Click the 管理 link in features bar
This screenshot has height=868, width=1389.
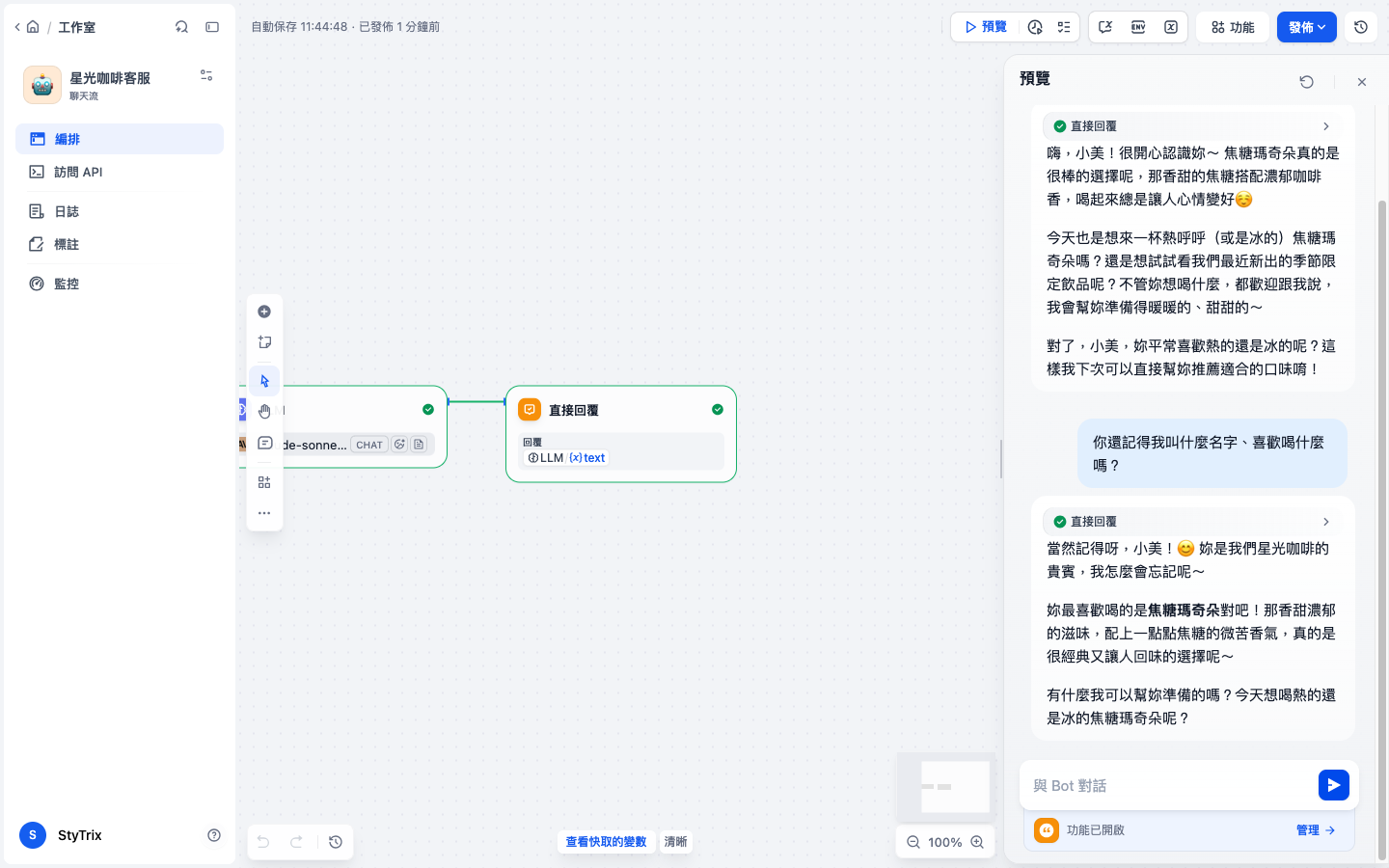[x=1316, y=829]
